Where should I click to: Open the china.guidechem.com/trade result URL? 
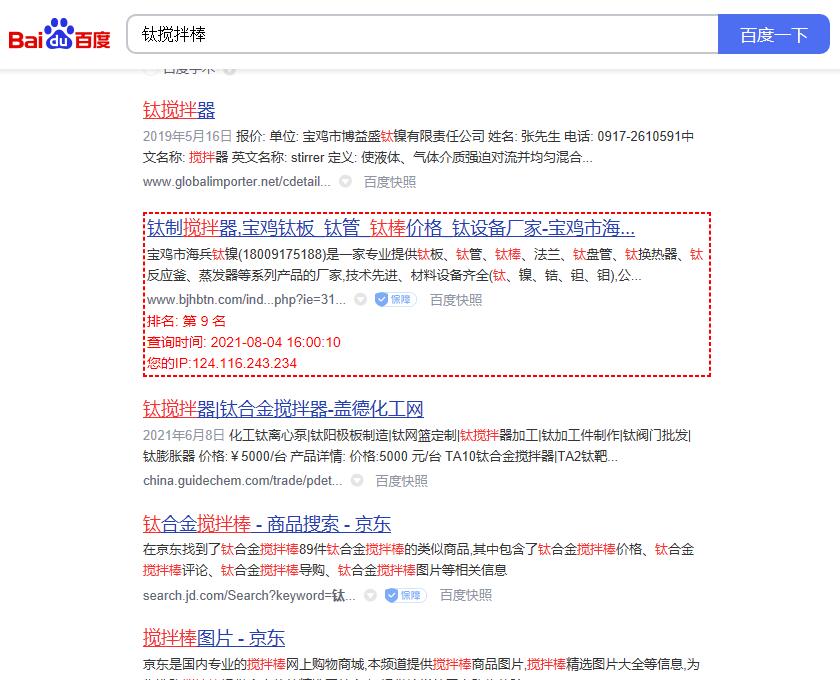(x=243, y=481)
